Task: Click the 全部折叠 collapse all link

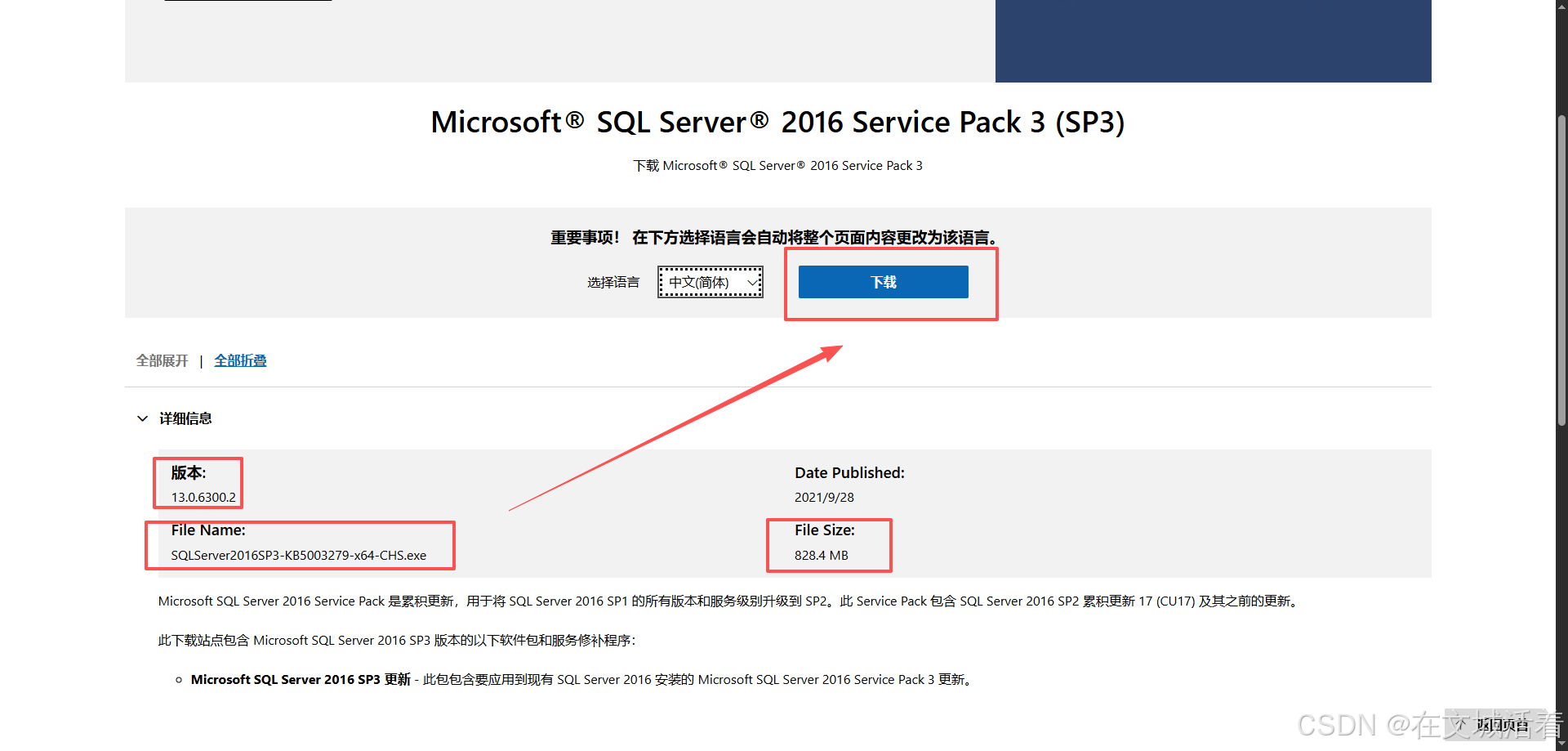Action: coord(240,360)
